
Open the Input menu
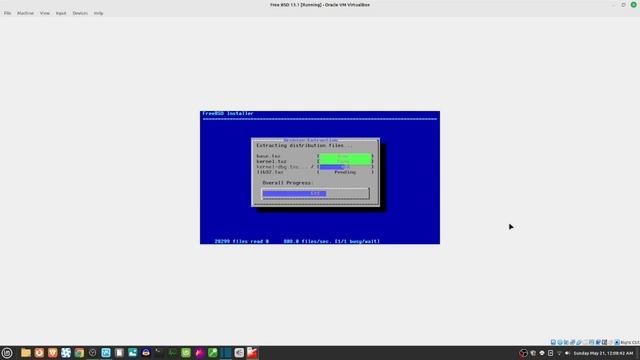(x=61, y=13)
